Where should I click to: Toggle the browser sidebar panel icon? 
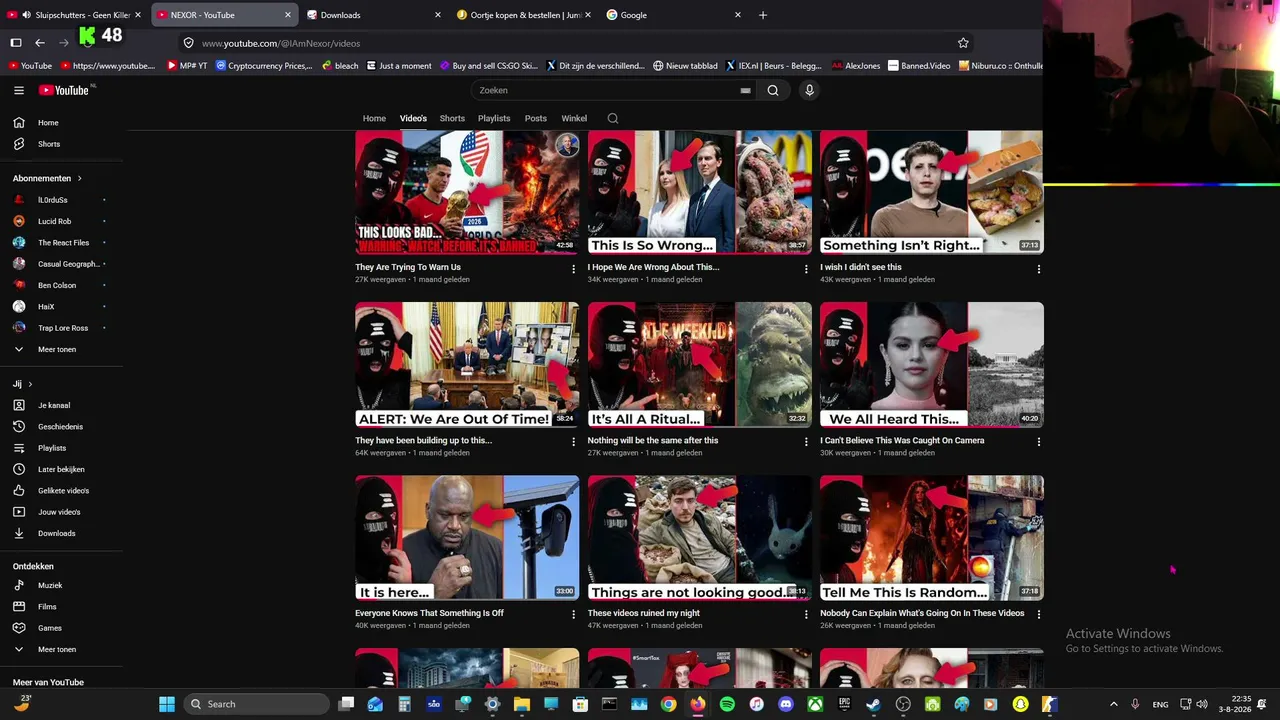point(16,43)
